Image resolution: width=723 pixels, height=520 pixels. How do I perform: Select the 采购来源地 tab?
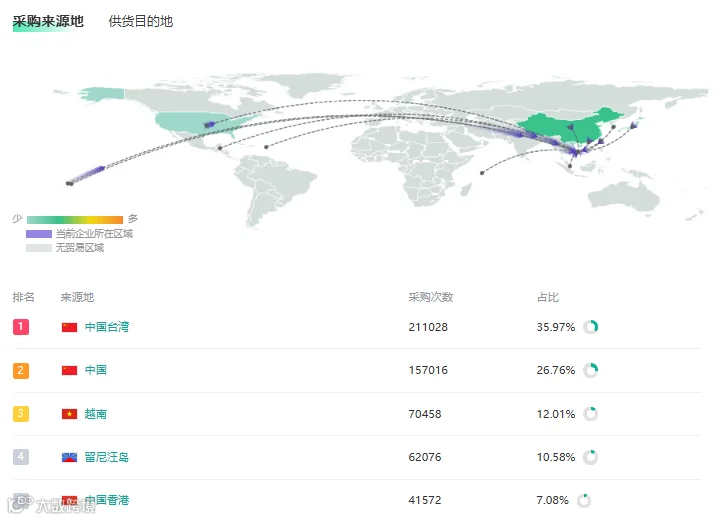pos(48,21)
